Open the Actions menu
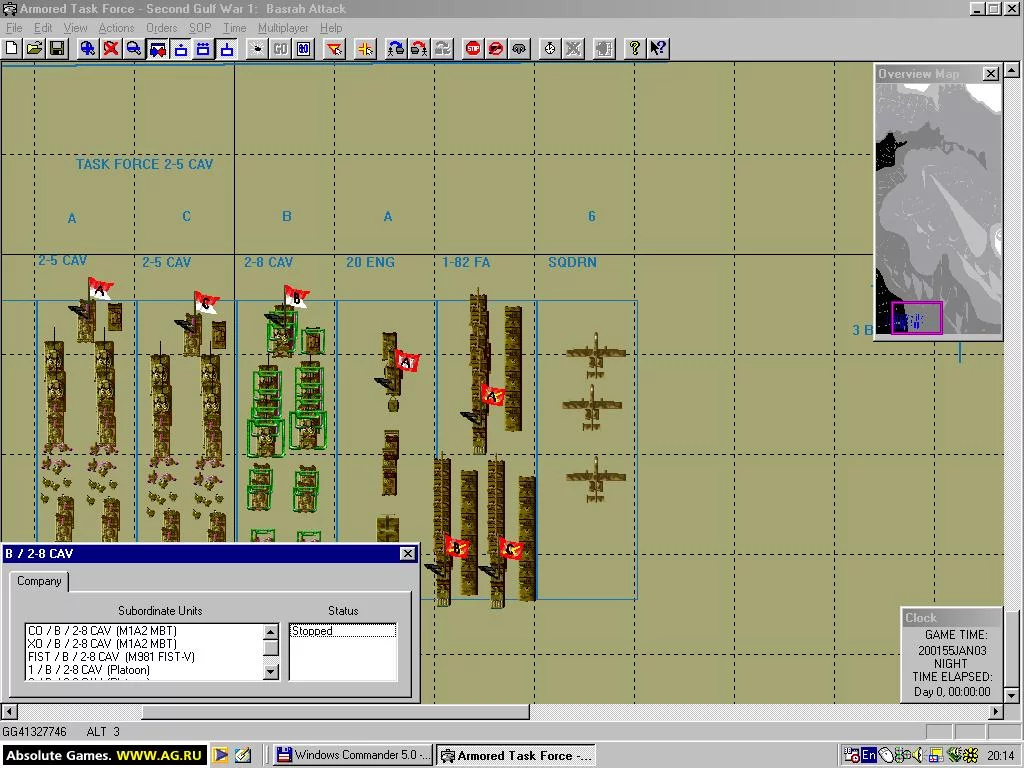The image size is (1024, 768). pyautogui.click(x=116, y=28)
